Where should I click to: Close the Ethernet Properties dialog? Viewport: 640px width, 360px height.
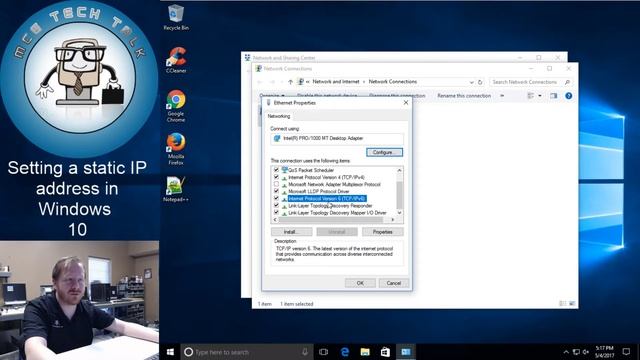406,103
